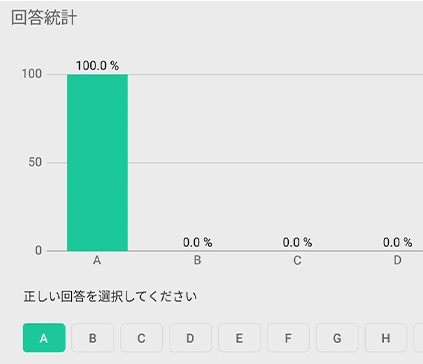Select answer A as correct
423x364 pixels.
(x=44, y=338)
